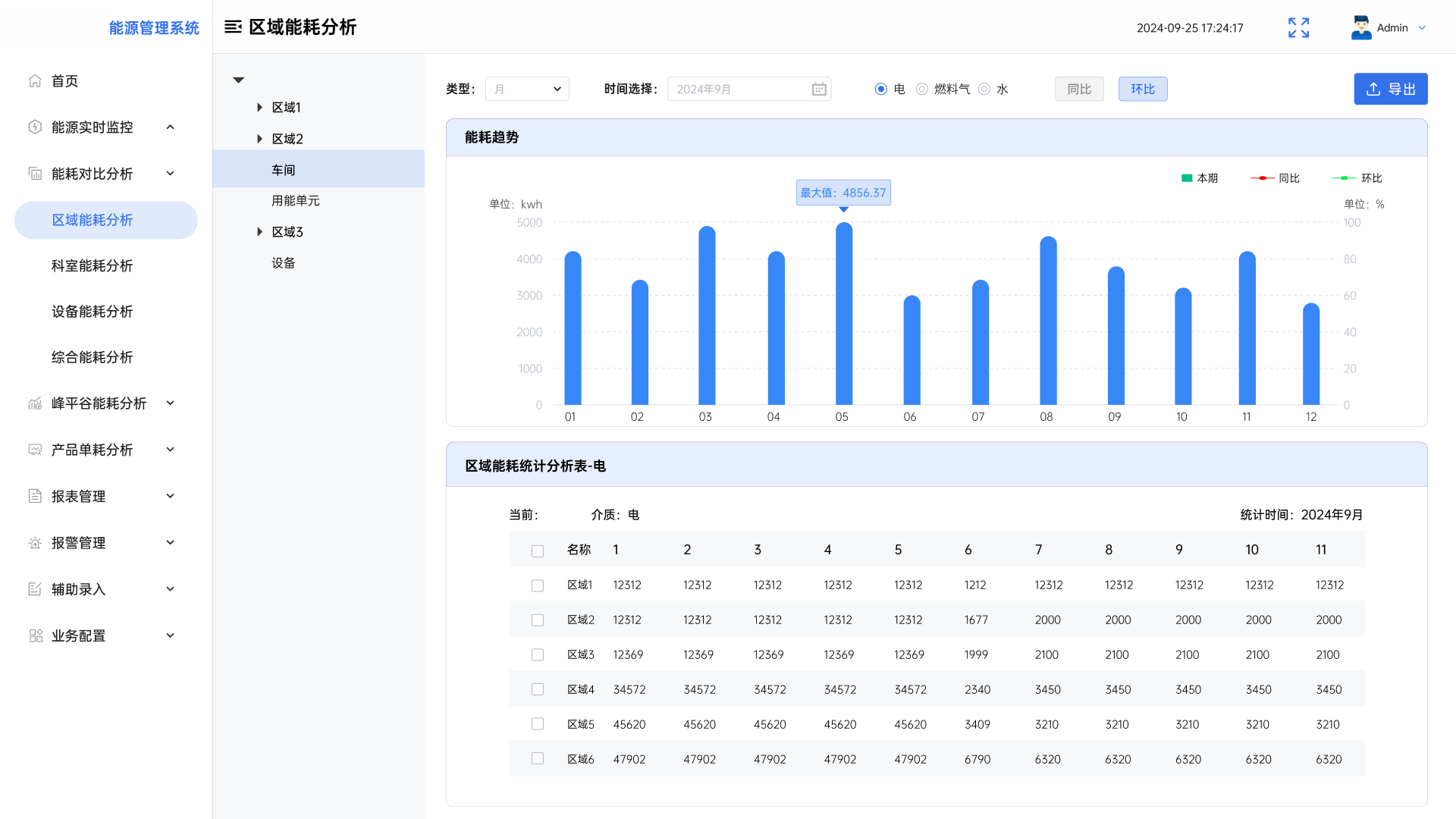Tick the table header select-all checkbox
The height and width of the screenshot is (819, 1456).
pyautogui.click(x=538, y=551)
